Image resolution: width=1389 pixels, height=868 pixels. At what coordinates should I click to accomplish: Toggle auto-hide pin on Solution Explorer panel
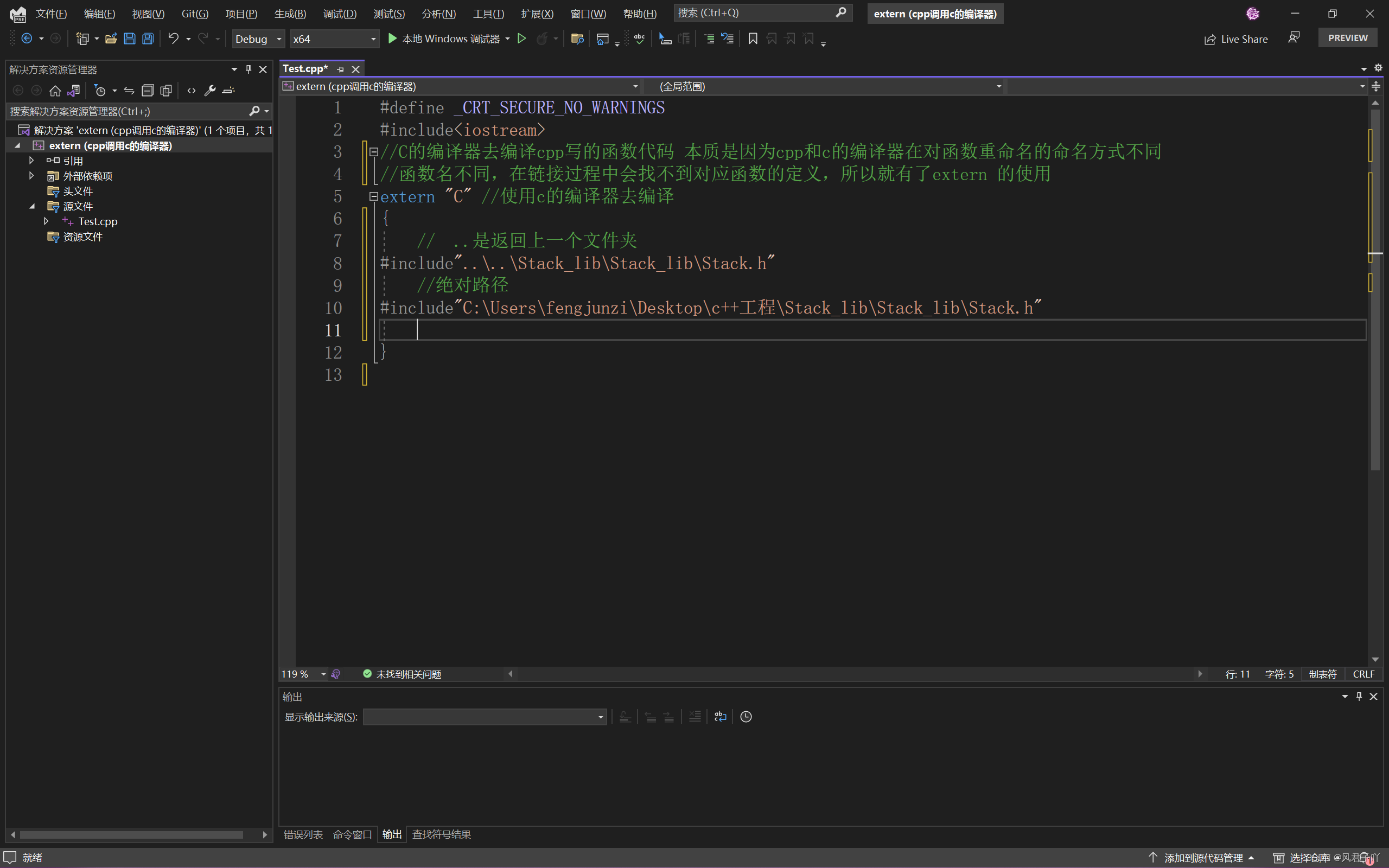tap(248, 69)
